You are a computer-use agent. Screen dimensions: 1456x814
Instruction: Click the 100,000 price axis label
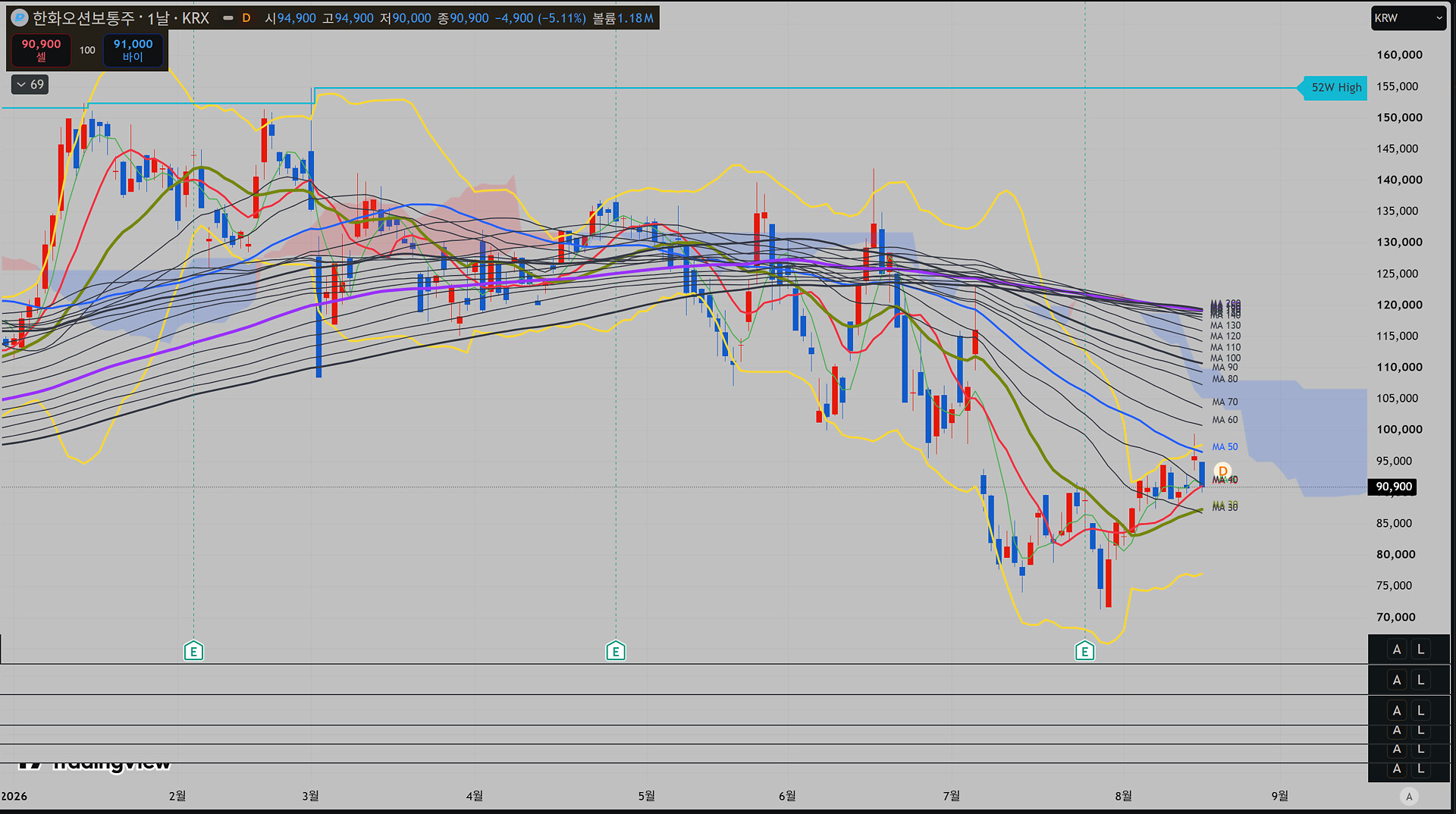pos(1399,429)
